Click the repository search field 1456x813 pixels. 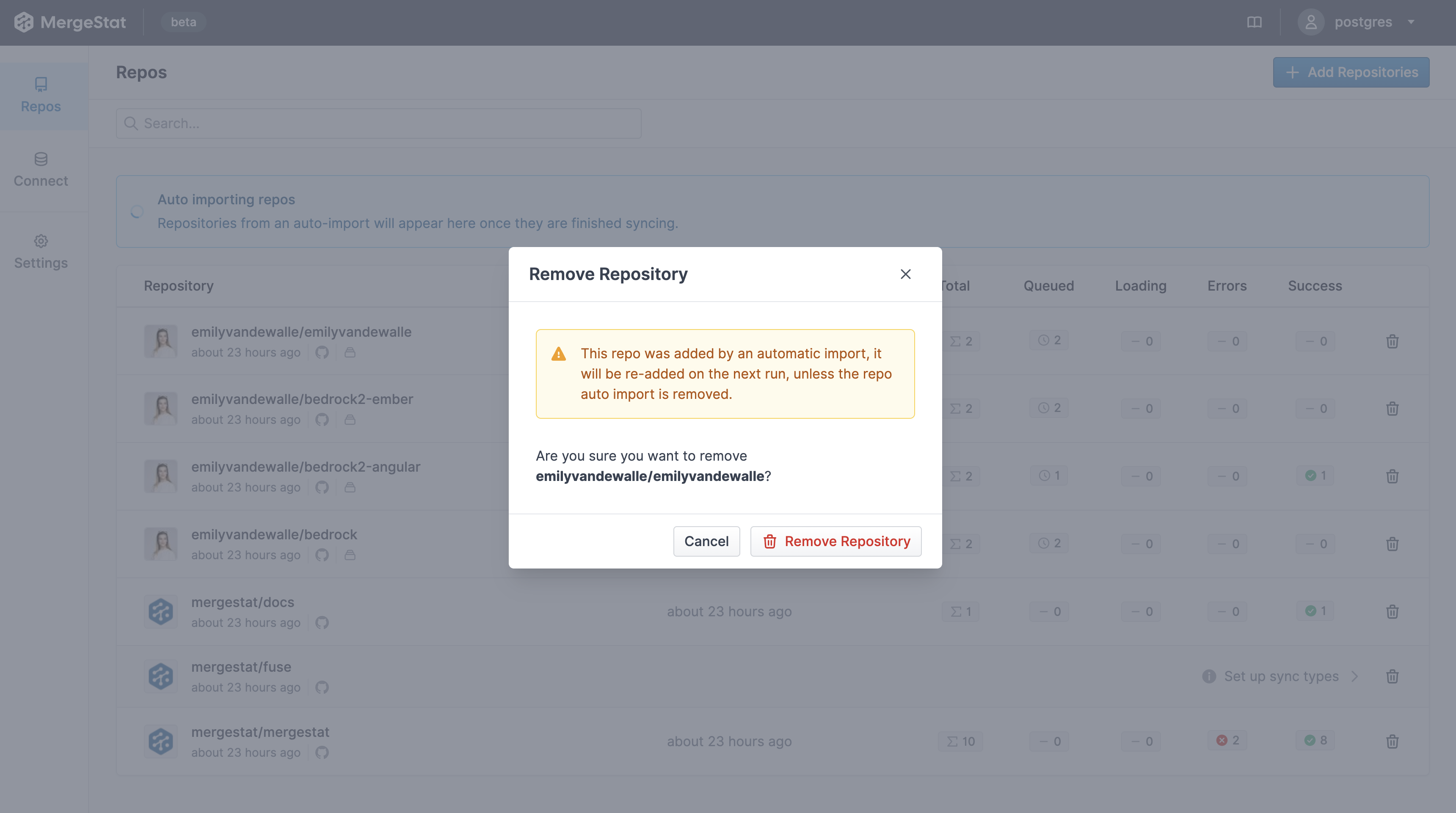tap(378, 123)
